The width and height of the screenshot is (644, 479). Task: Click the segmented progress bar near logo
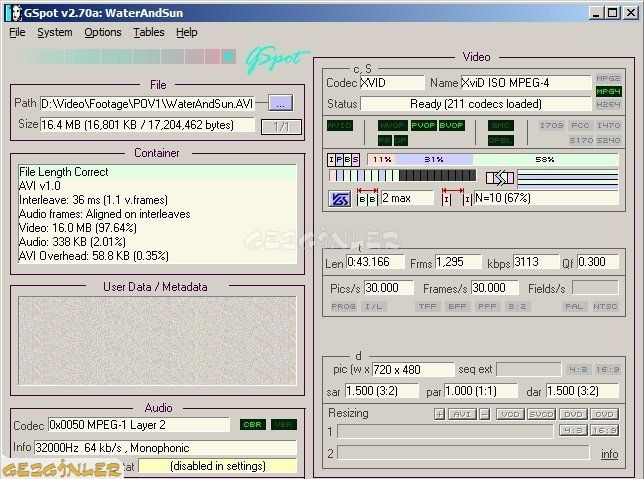(124, 57)
